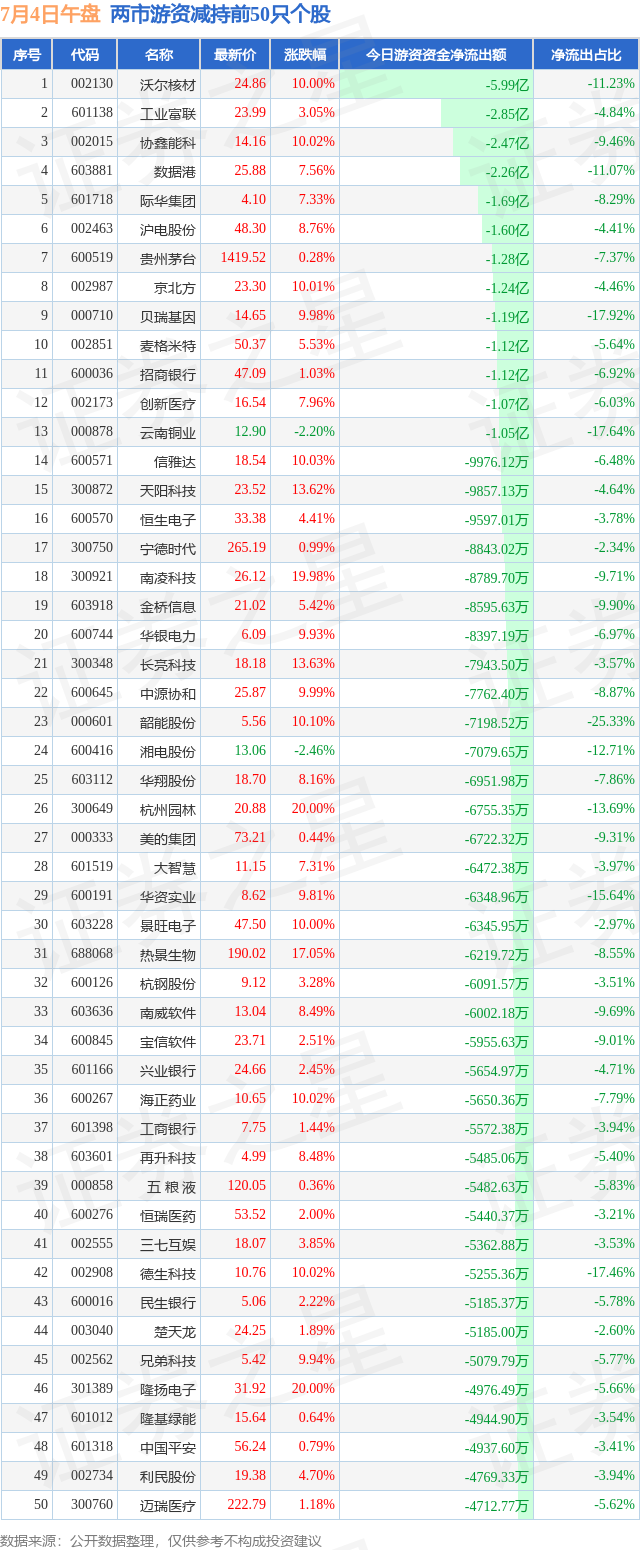
Task: Click stock name 湘电股份
Action: coord(168,751)
